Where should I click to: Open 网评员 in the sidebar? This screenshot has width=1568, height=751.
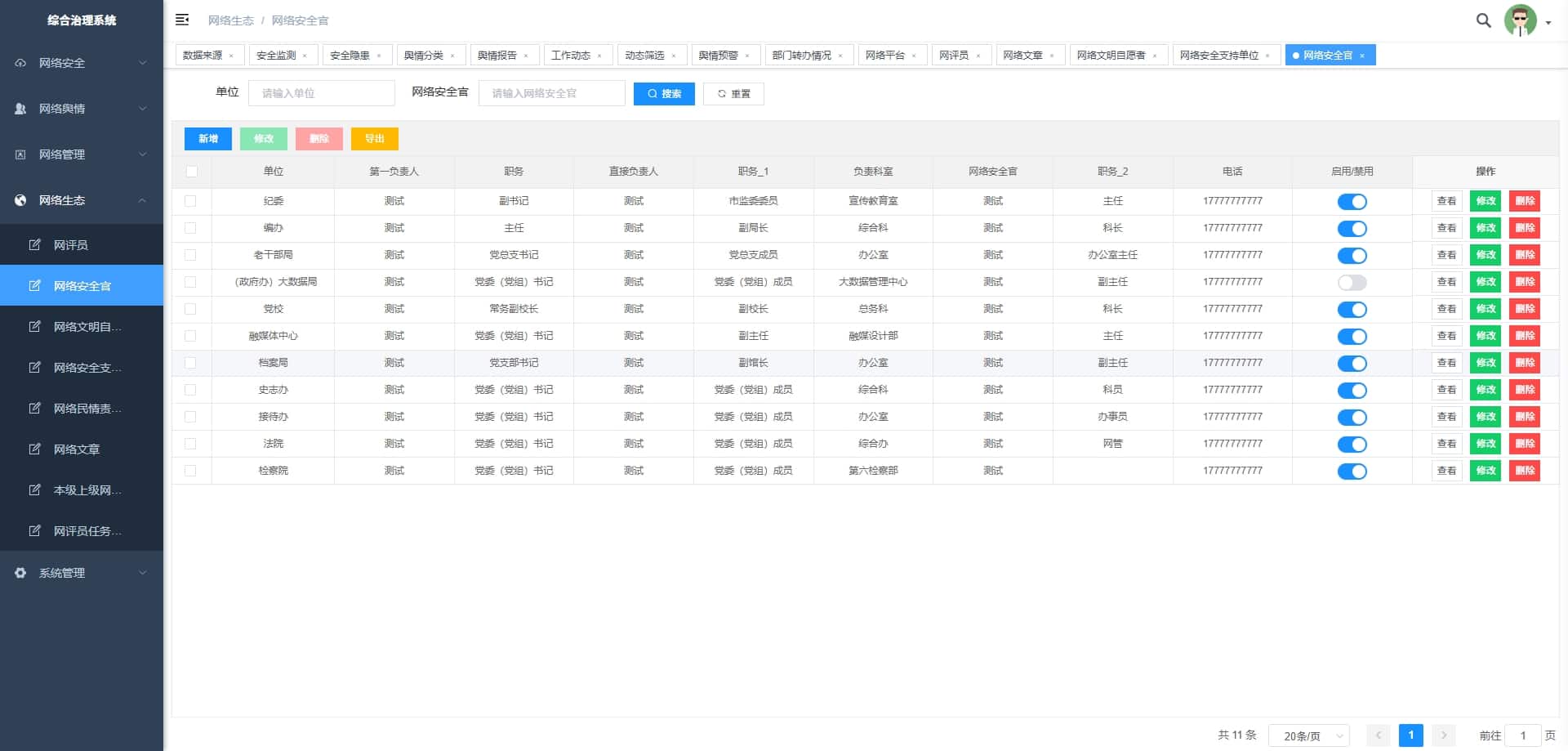click(x=82, y=244)
